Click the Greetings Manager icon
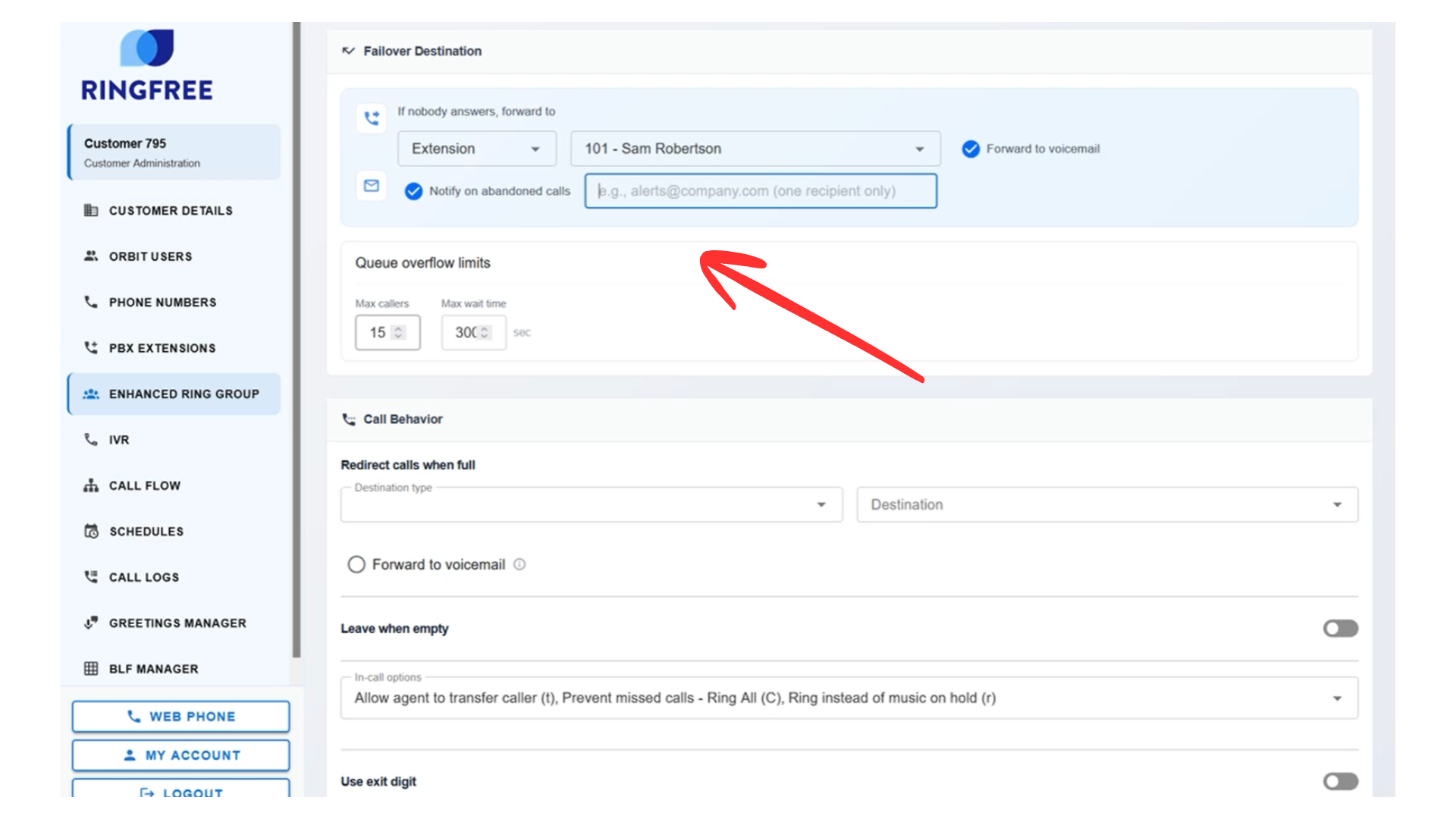 pos(91,623)
